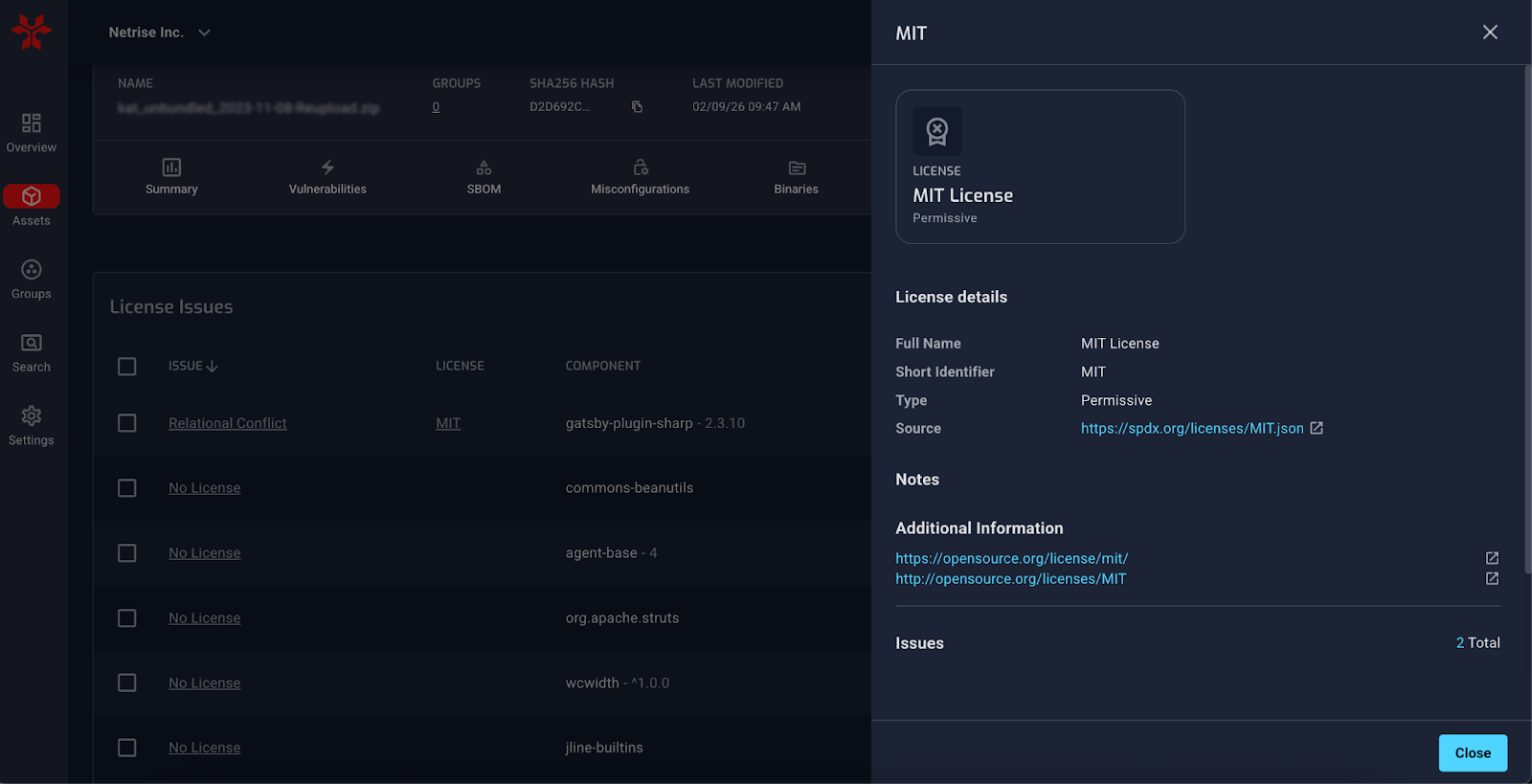Switch to the Vulnerabilities tab
This screenshot has width=1532, height=784.
coord(327,177)
